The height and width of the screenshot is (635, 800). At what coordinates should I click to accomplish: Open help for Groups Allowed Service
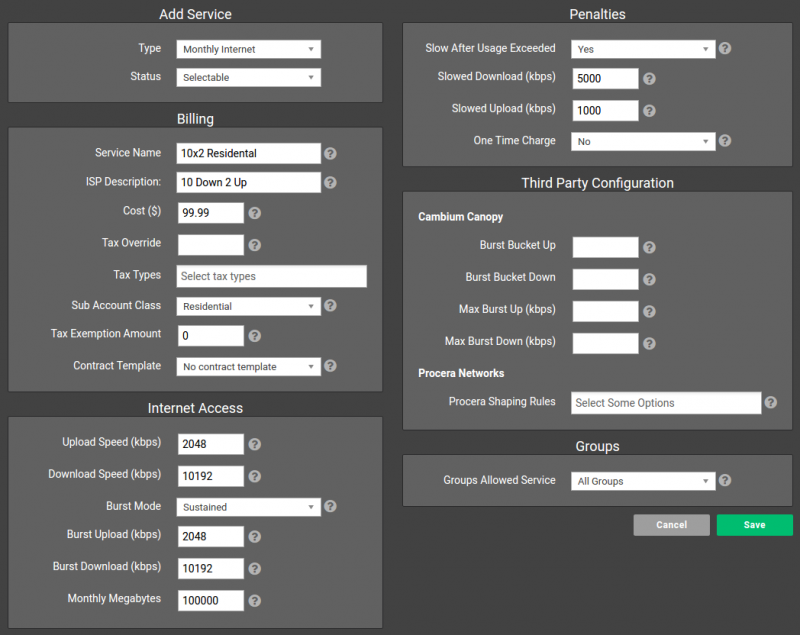click(724, 480)
